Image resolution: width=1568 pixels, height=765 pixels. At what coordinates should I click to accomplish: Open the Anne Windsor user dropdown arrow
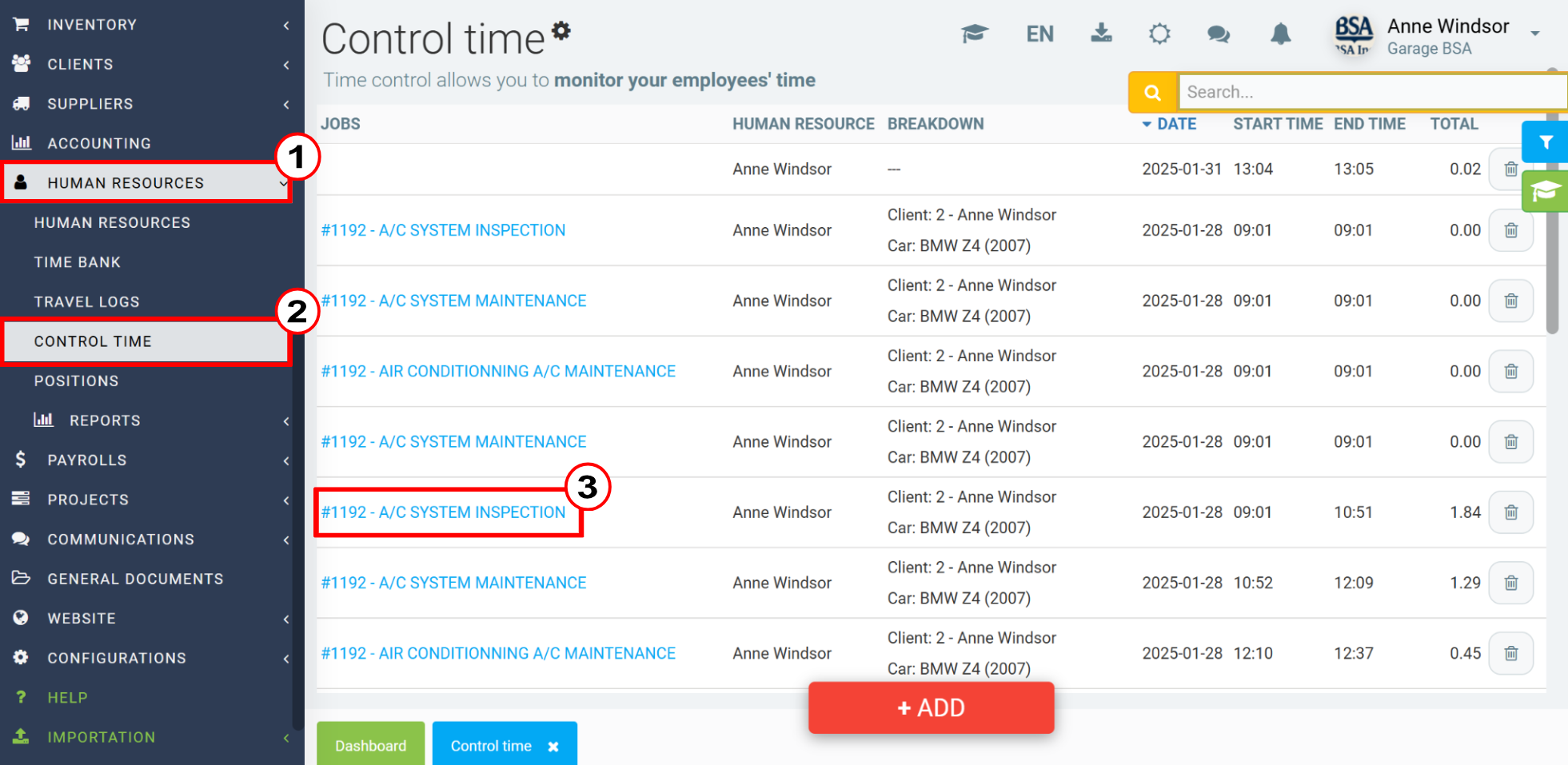(1534, 34)
